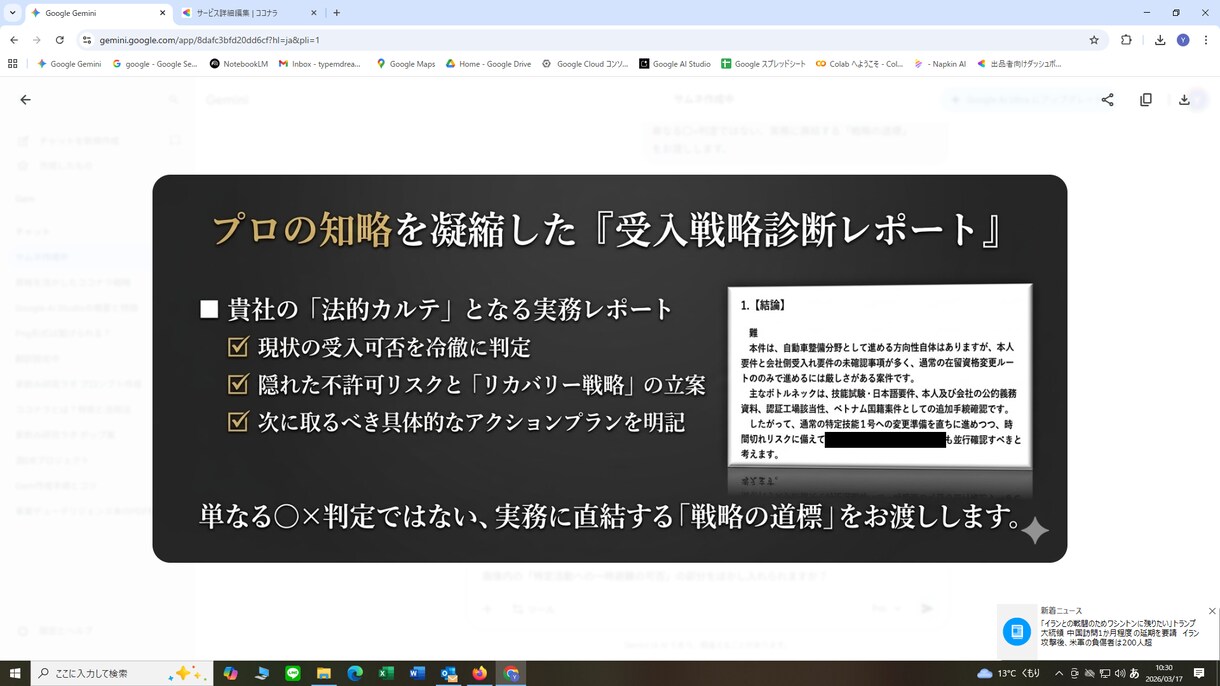View site information icon in address bar
This screenshot has width=1220, height=686.
click(87, 40)
